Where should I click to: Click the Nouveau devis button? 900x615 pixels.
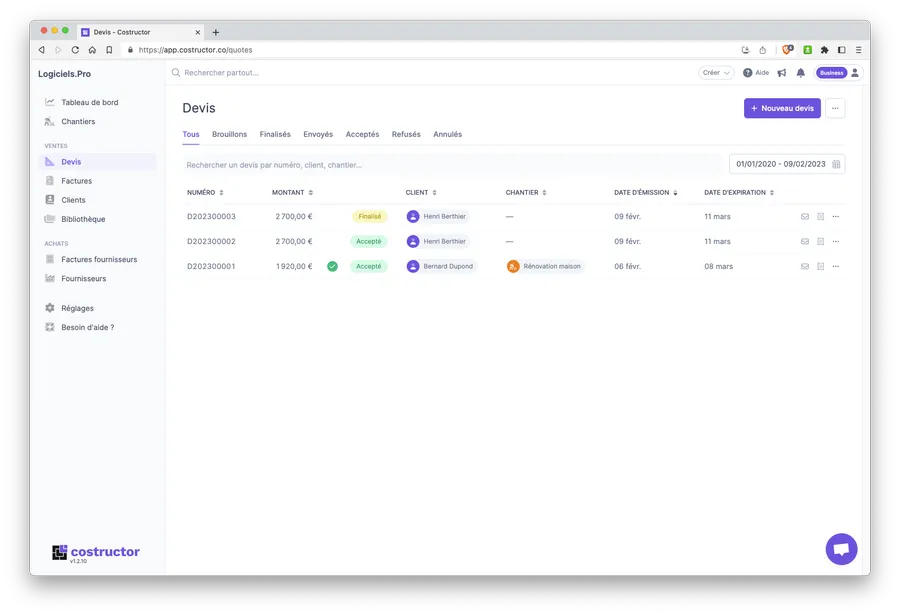(x=782, y=109)
